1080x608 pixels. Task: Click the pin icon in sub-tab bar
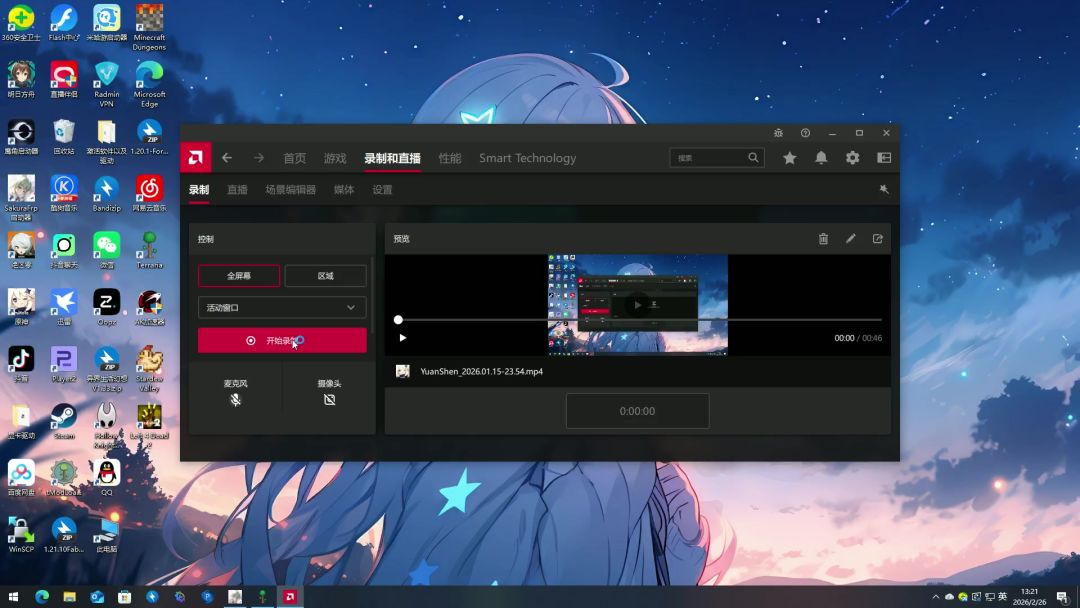click(x=884, y=189)
